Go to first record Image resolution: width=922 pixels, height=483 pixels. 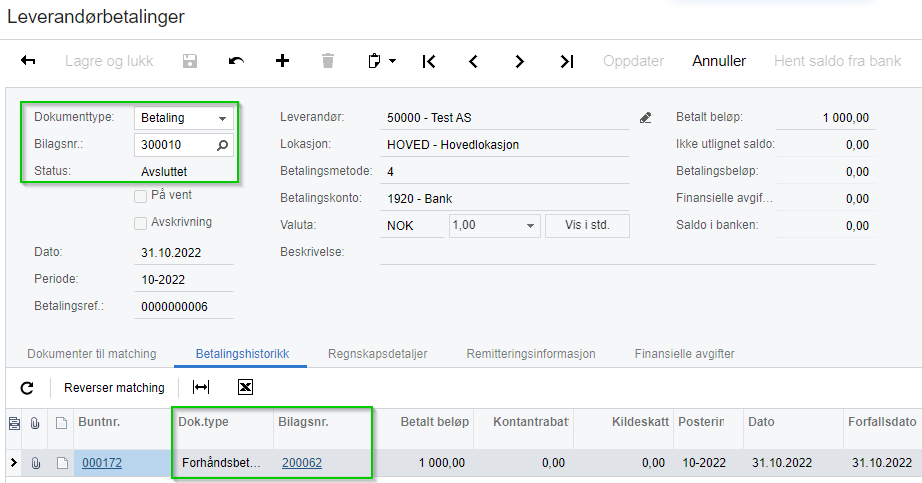429,61
